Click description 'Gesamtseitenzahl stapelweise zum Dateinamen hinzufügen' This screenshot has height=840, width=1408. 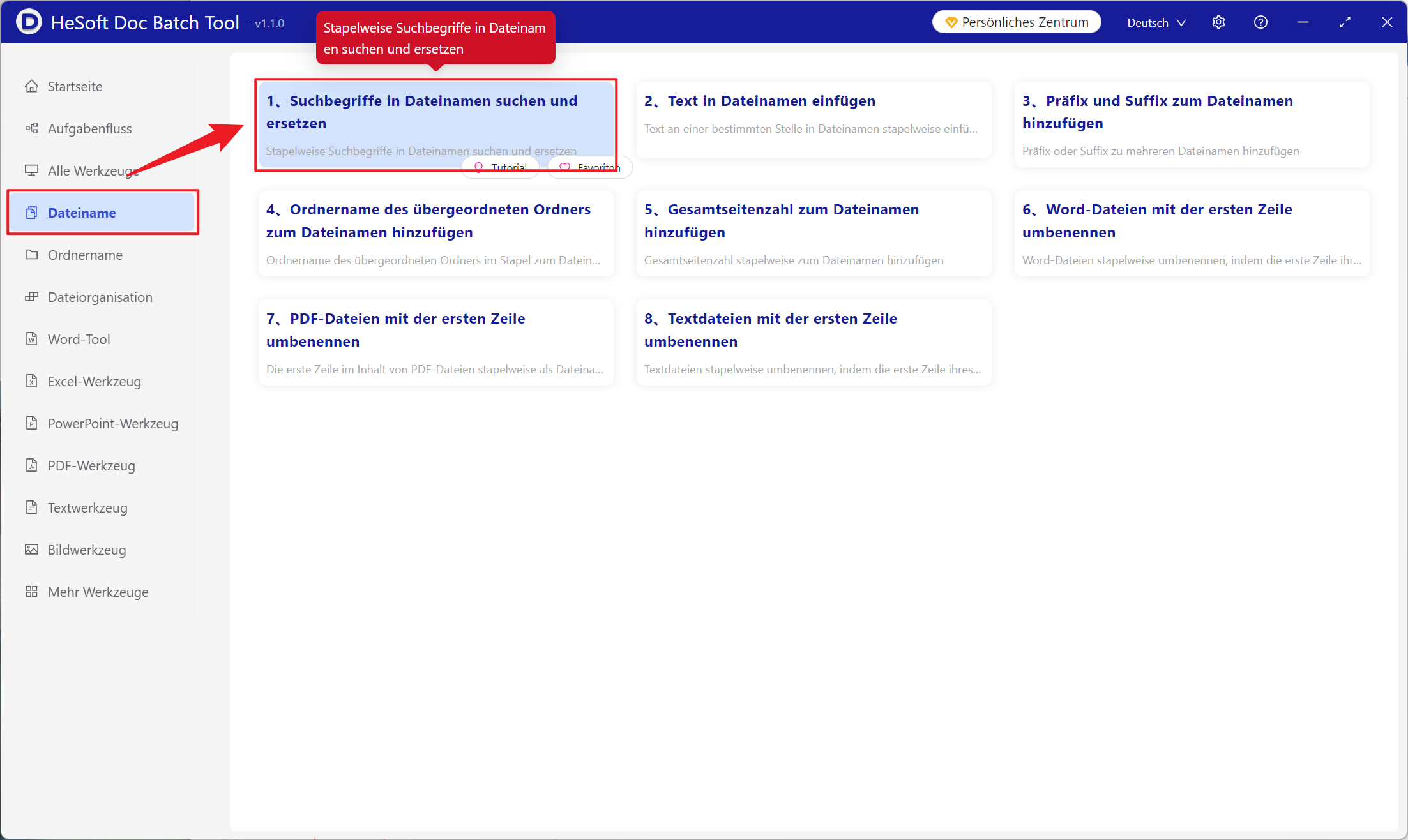[x=794, y=260]
